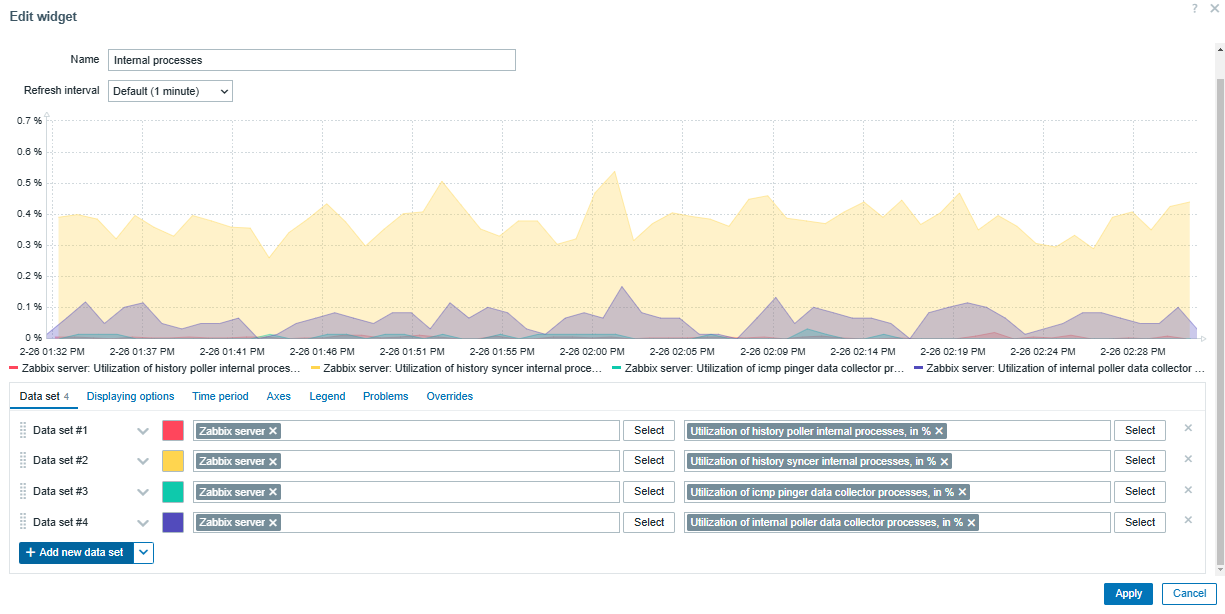Click the host pattern field of Data set #1
This screenshot has height=614, width=1225.
406,430
